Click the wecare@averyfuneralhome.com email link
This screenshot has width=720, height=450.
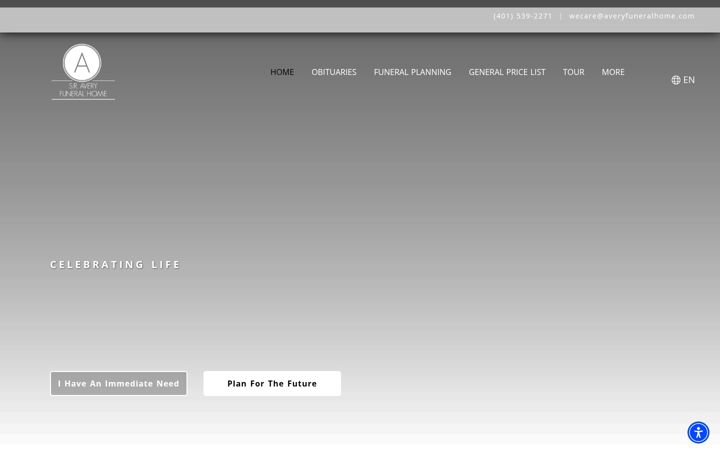(x=632, y=16)
